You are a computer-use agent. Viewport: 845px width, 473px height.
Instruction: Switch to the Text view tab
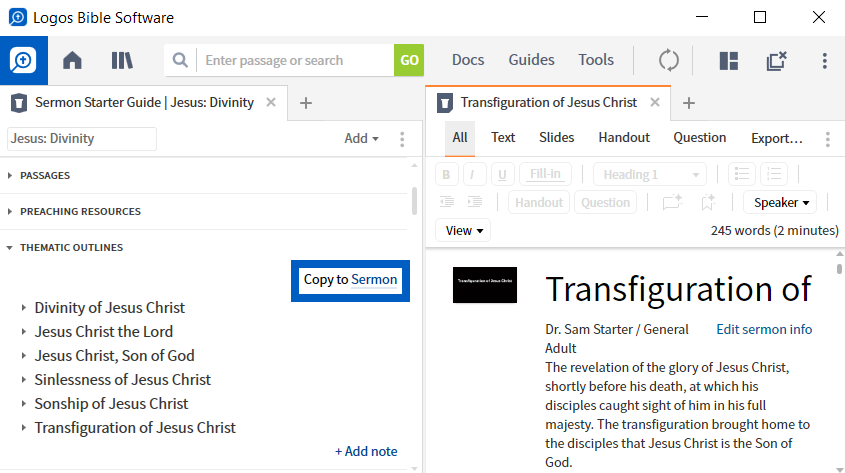(503, 138)
